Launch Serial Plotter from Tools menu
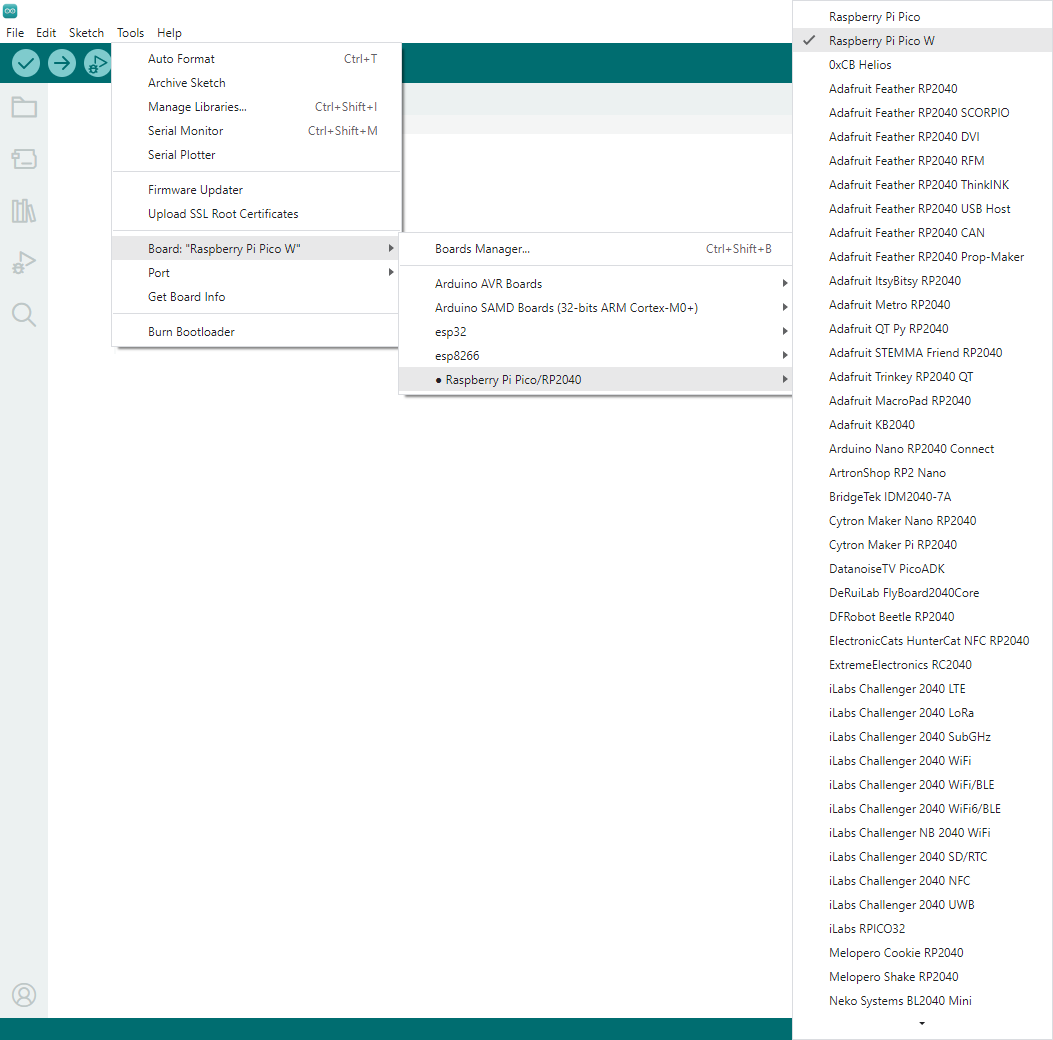Screen dimensions: 1053x1040 click(257, 155)
